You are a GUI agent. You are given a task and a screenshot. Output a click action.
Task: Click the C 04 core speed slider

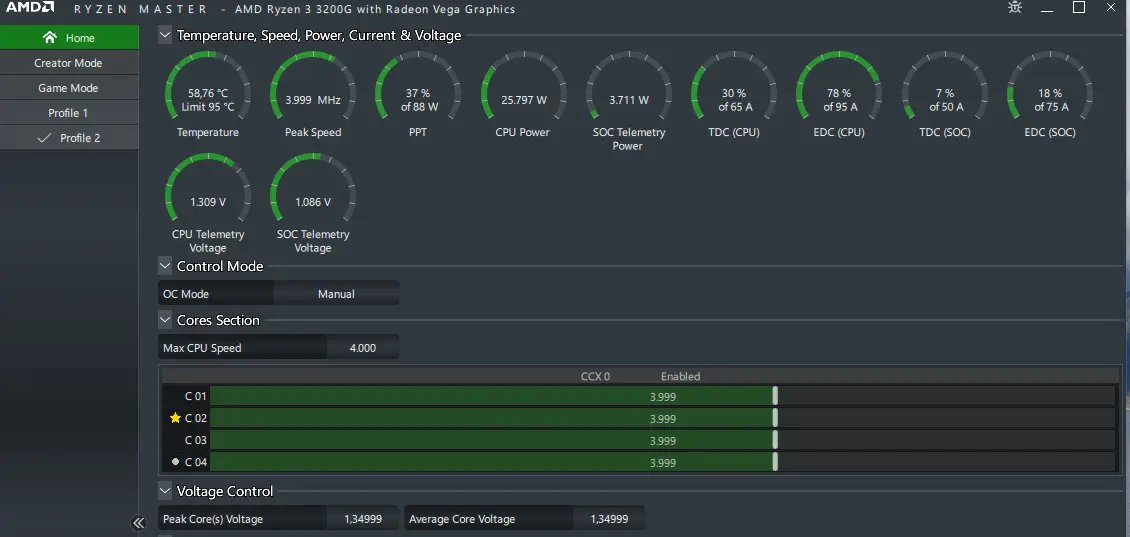pos(662,462)
